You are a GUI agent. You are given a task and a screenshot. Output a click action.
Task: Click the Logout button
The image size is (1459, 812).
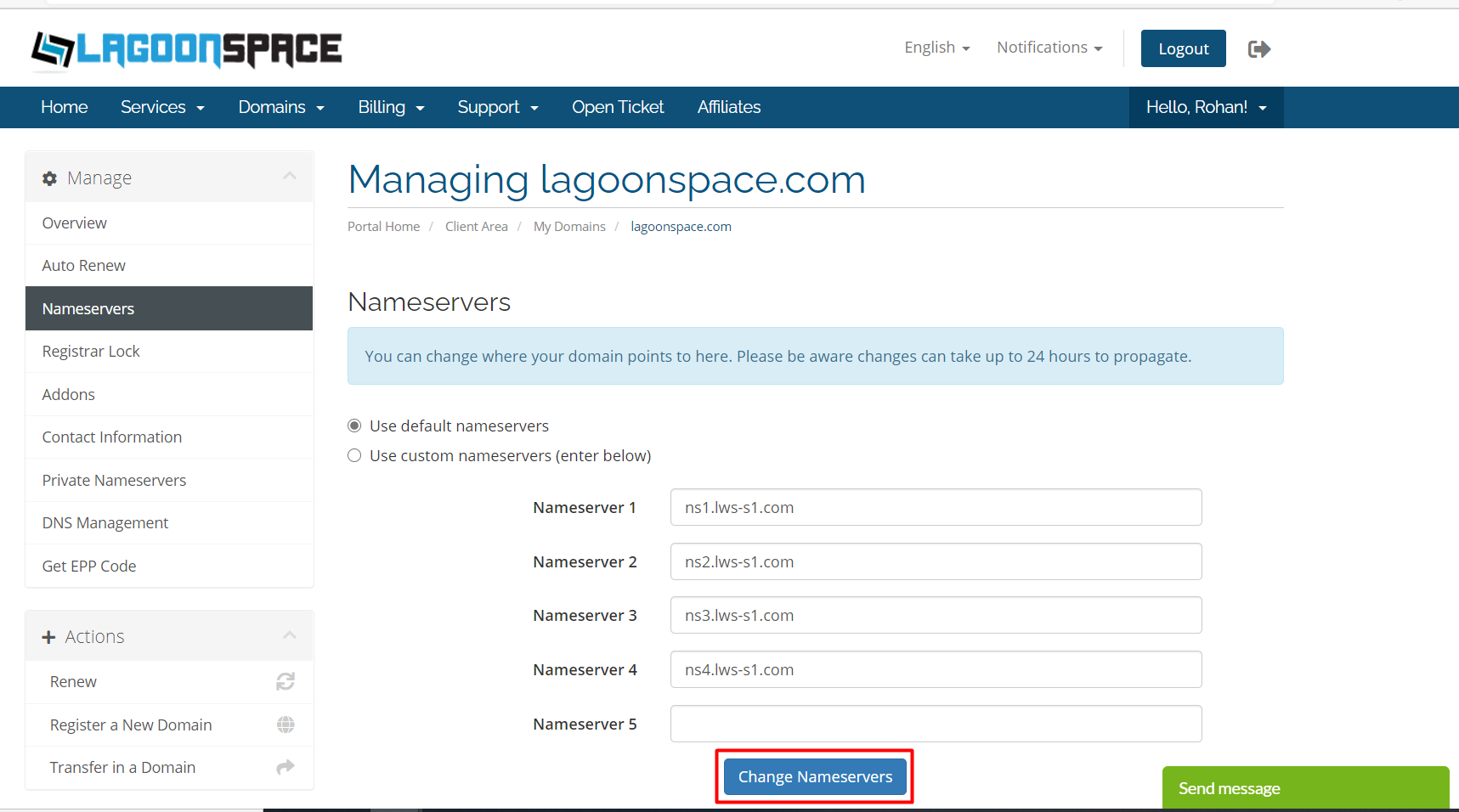(x=1183, y=48)
